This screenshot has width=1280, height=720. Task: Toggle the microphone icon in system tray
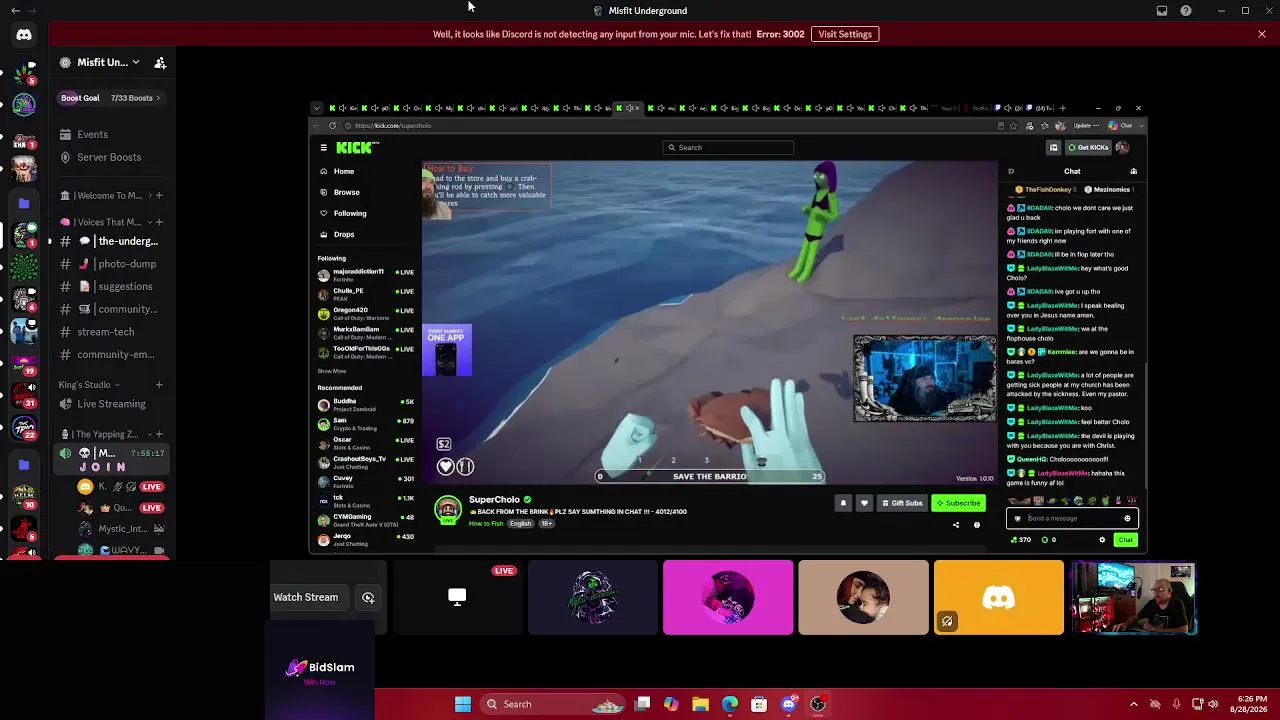pos(1176,704)
